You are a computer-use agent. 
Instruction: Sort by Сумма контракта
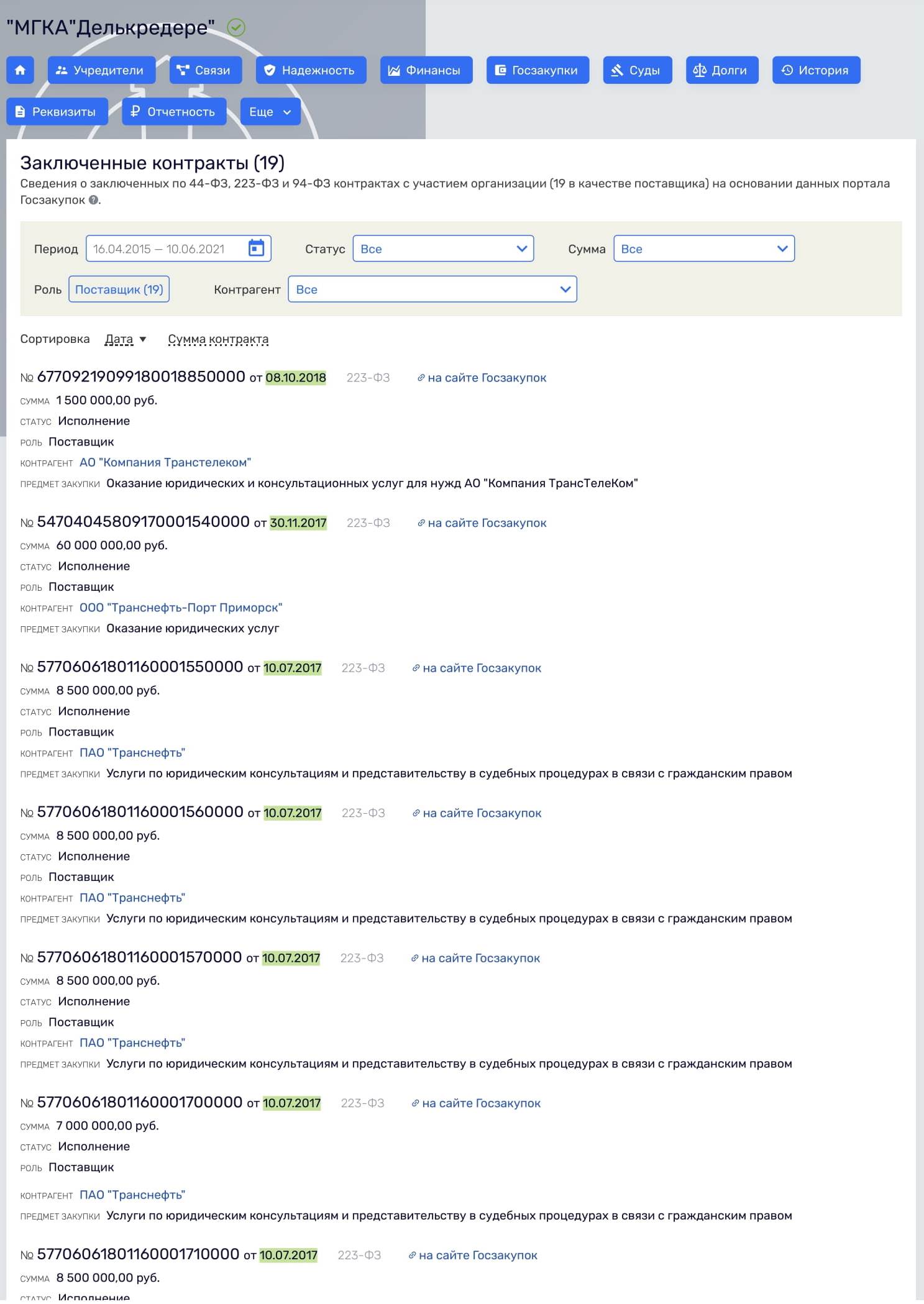point(218,339)
